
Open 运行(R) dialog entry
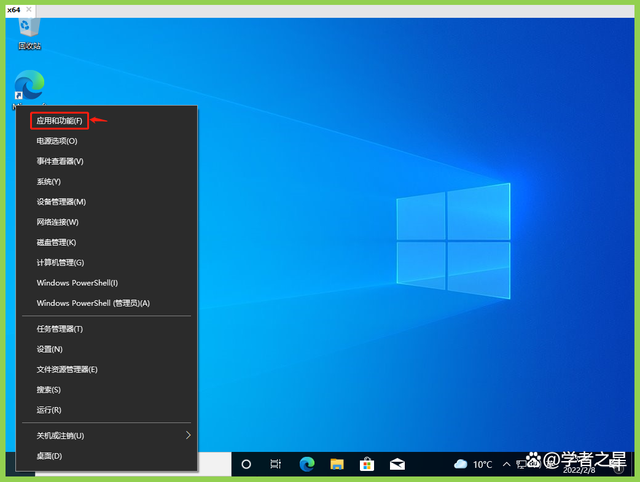(x=106, y=410)
